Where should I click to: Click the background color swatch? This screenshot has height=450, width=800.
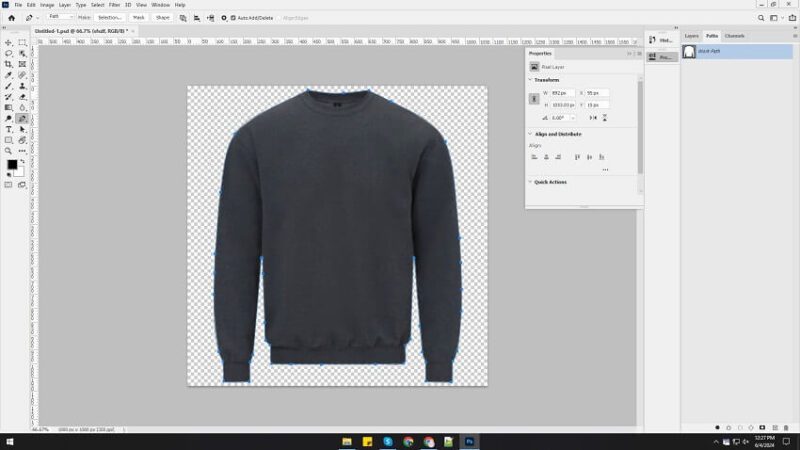pos(19,172)
